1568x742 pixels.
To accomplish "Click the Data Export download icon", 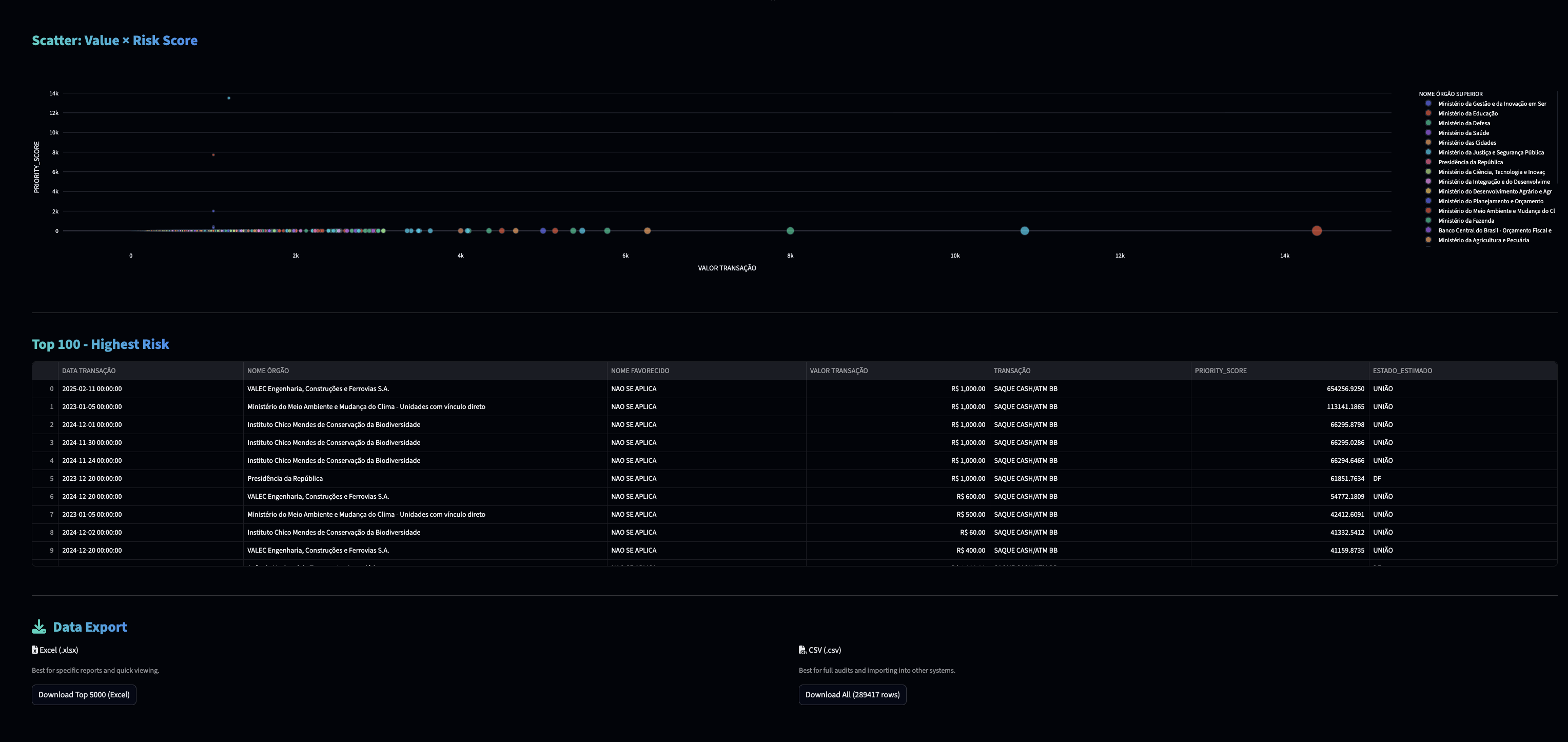I will 39,627.
